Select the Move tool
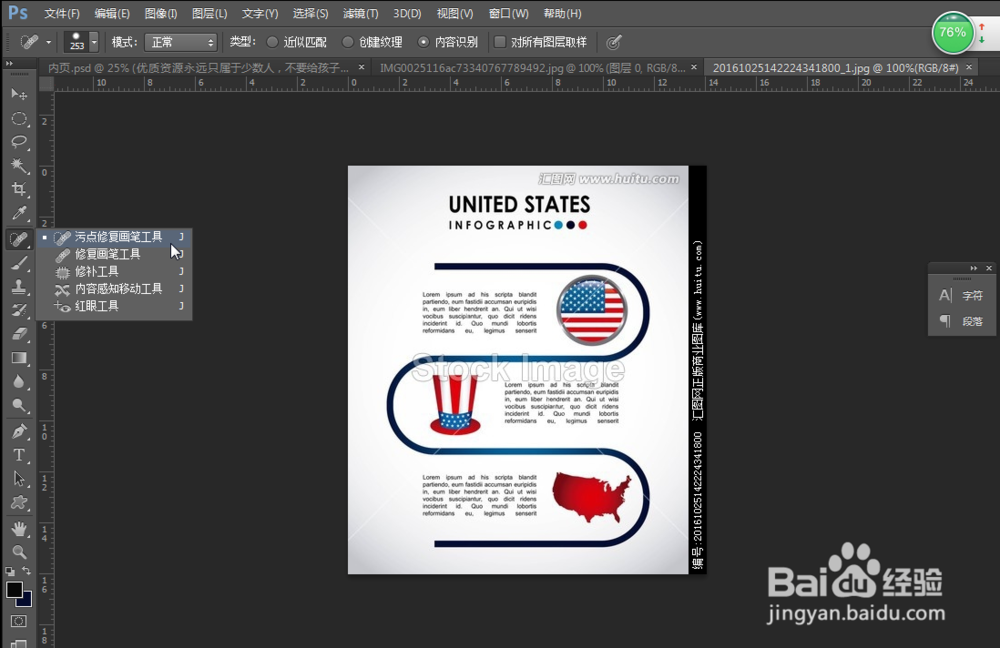Screen dimensions: 1000x648 [x=19, y=94]
